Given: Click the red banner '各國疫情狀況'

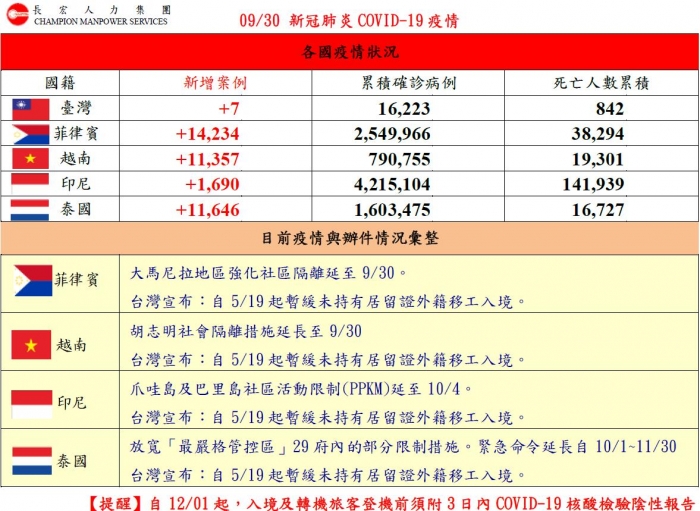Looking at the screenshot, I should pos(350,52).
